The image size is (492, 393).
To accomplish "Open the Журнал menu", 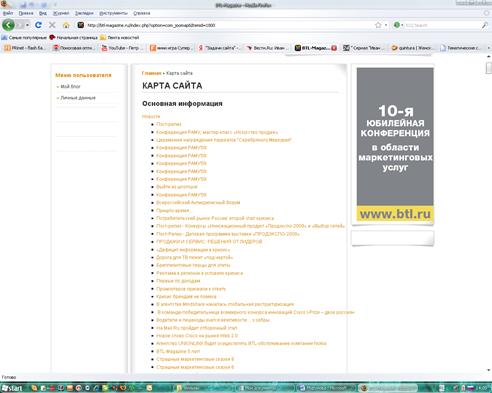I will 61,13.
